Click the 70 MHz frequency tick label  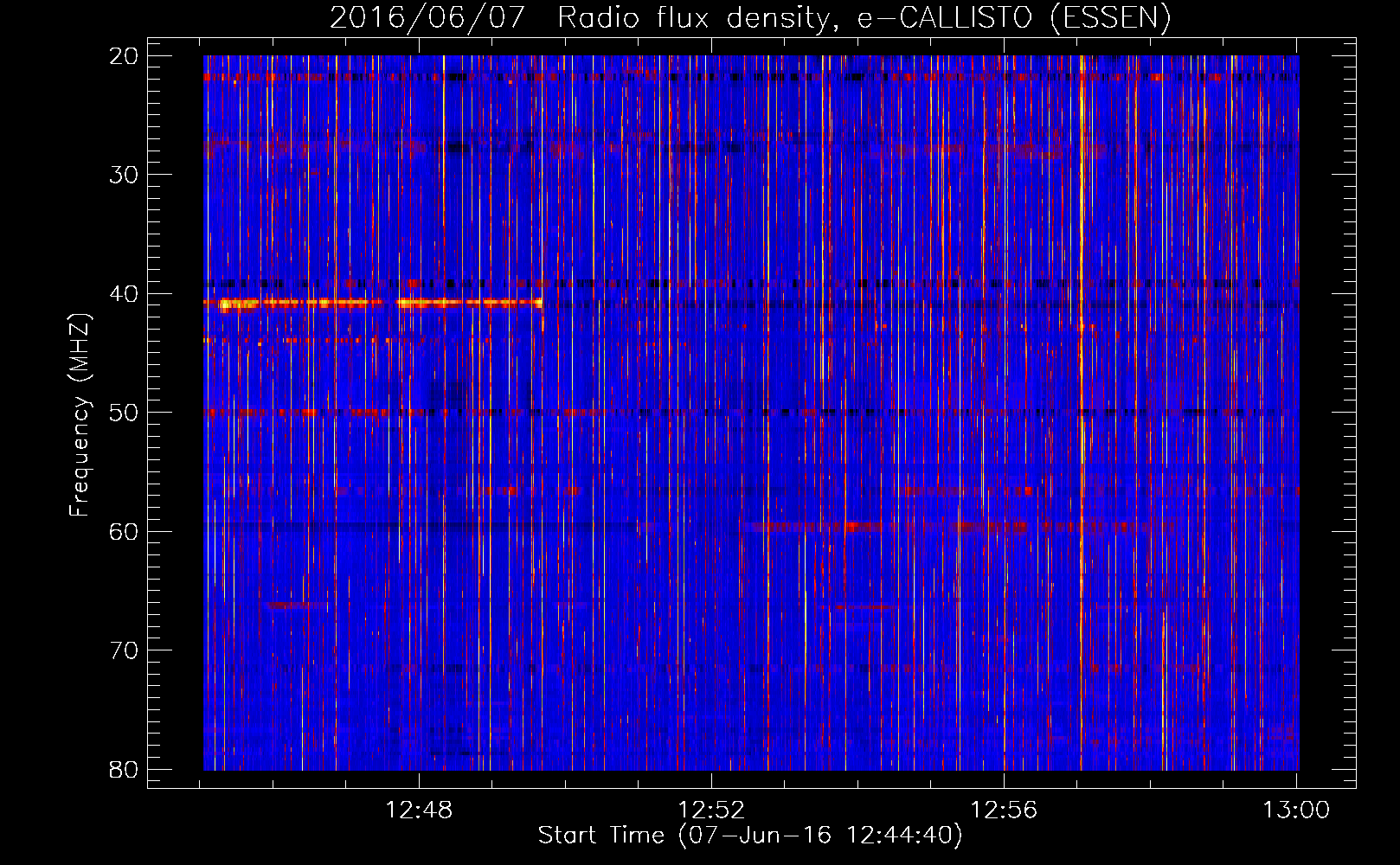(124, 650)
